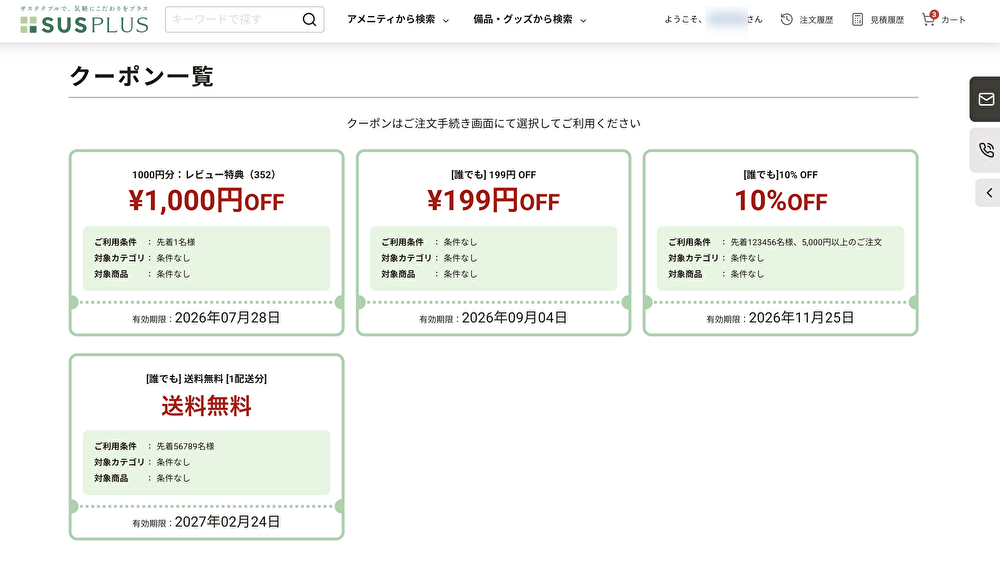1000x567 pixels.
Task: Click the estimate history calculator icon
Action: coord(858,20)
